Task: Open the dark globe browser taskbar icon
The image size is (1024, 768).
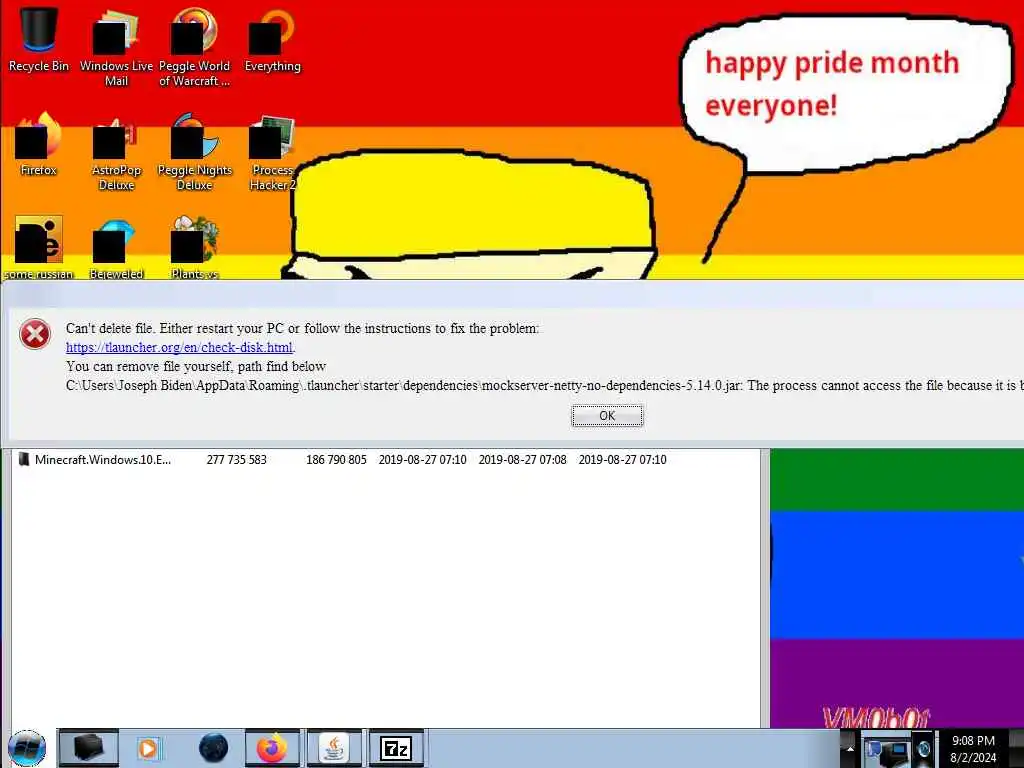Action: point(214,748)
